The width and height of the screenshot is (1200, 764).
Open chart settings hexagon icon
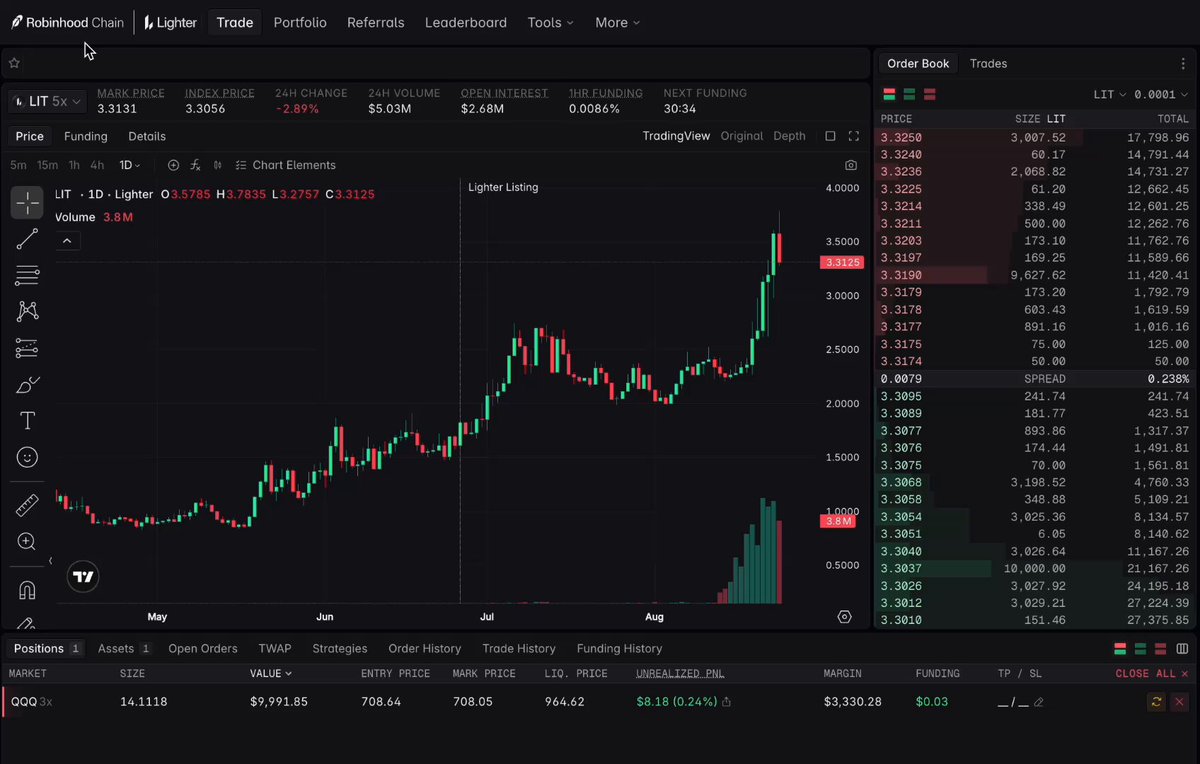[844, 617]
